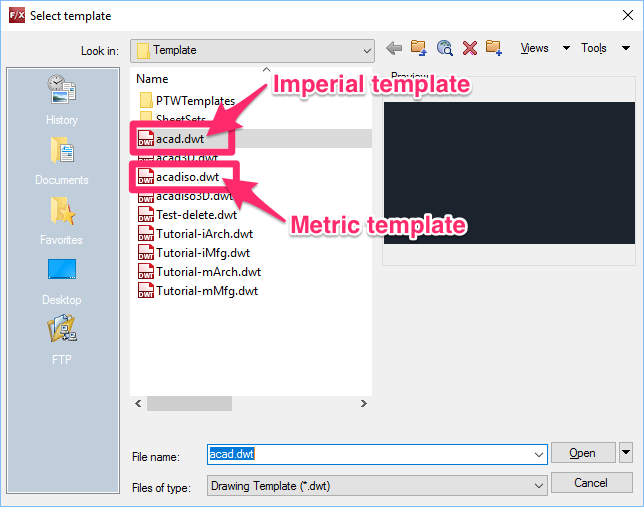Click the horizontal scrollbar left arrow

138,403
